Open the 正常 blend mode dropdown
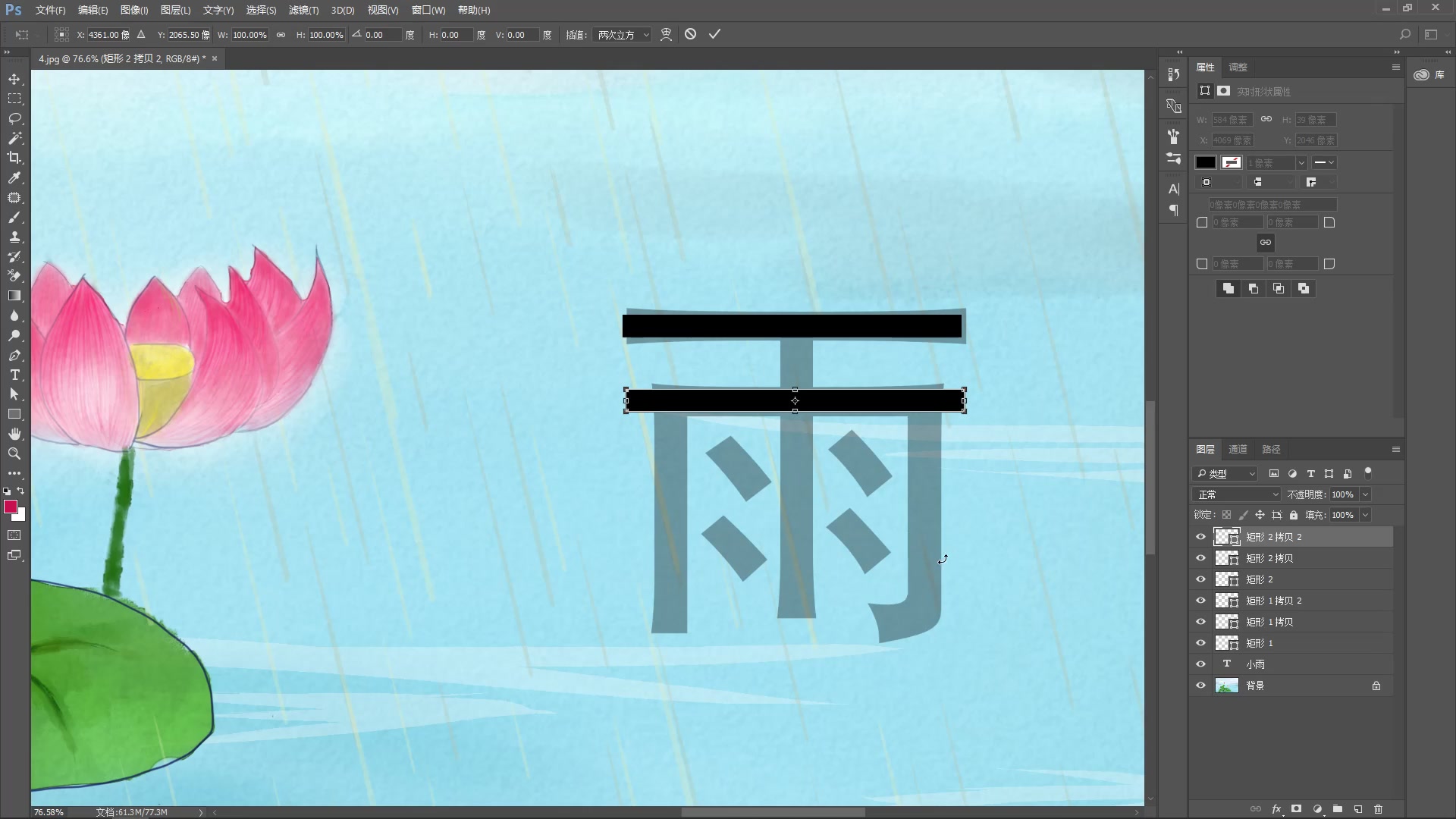The image size is (1456, 819). click(x=1236, y=494)
